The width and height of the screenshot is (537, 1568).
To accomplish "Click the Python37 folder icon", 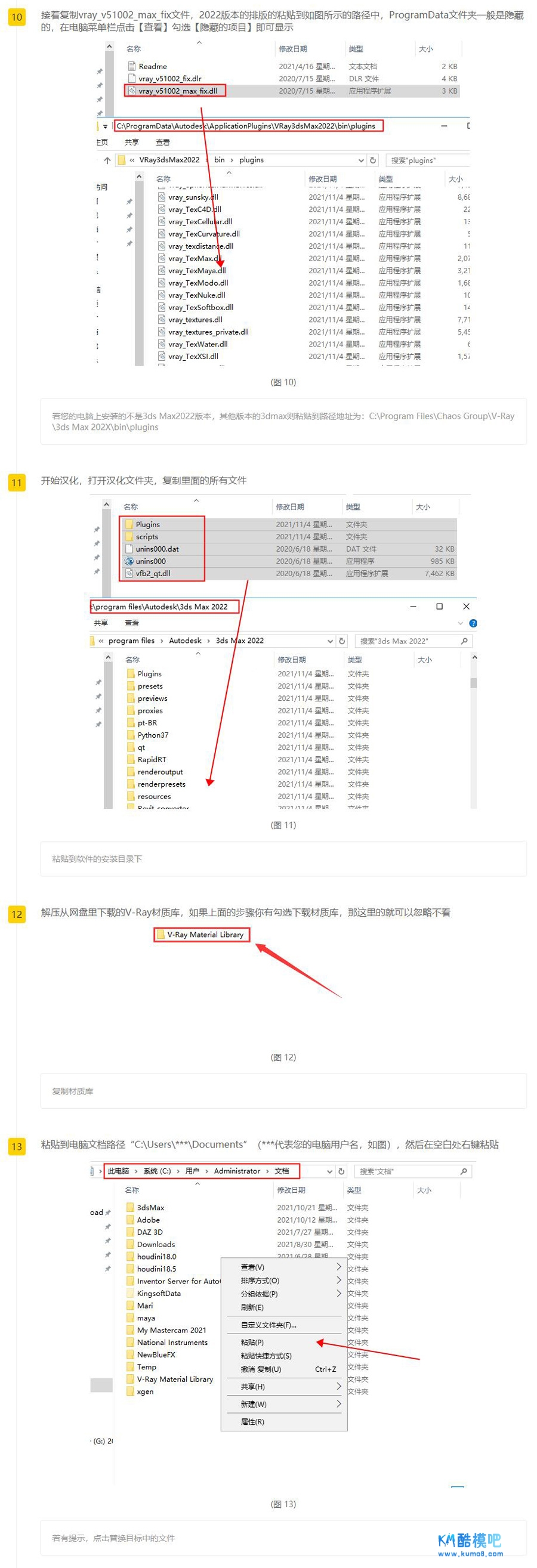I will [131, 735].
